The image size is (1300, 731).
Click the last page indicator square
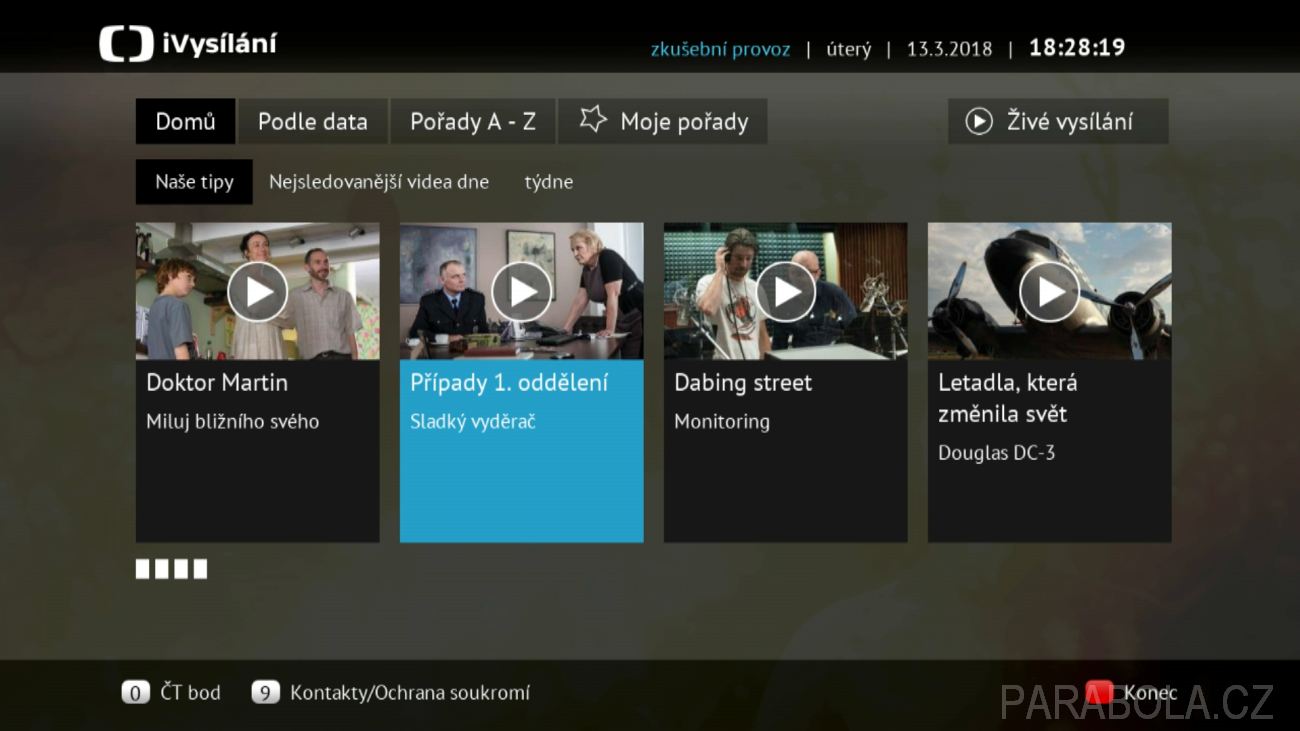[x=200, y=569]
